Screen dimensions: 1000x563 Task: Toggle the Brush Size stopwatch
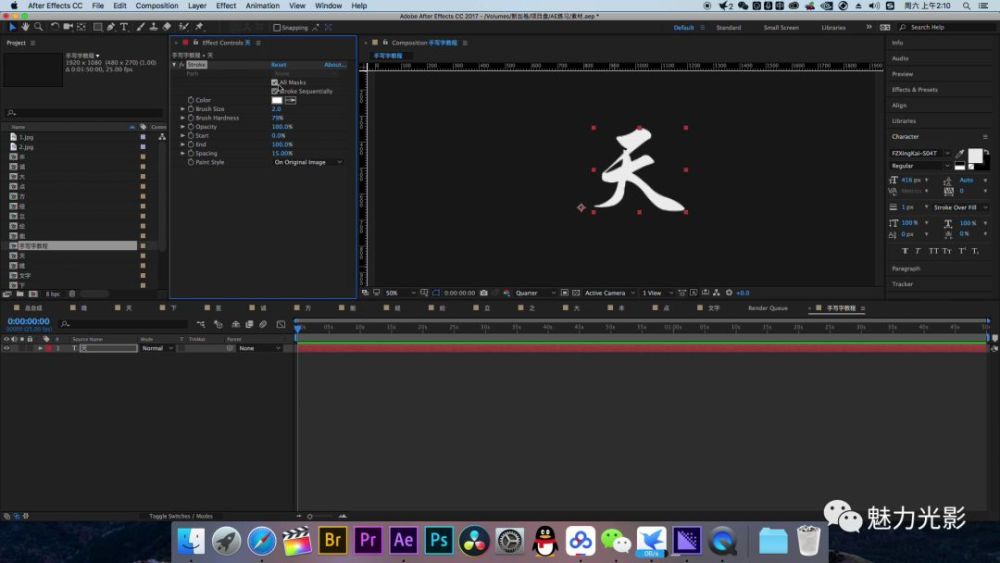click(x=191, y=109)
